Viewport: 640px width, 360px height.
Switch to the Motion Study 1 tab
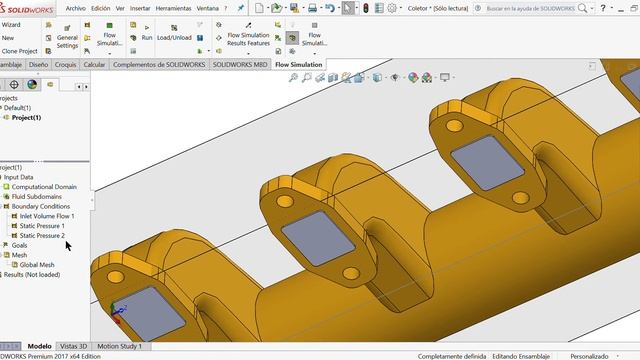tap(119, 346)
